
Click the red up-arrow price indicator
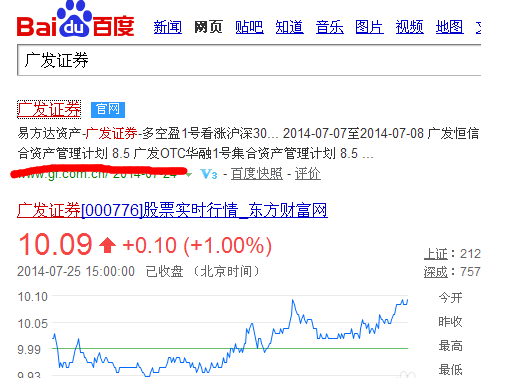click(107, 245)
